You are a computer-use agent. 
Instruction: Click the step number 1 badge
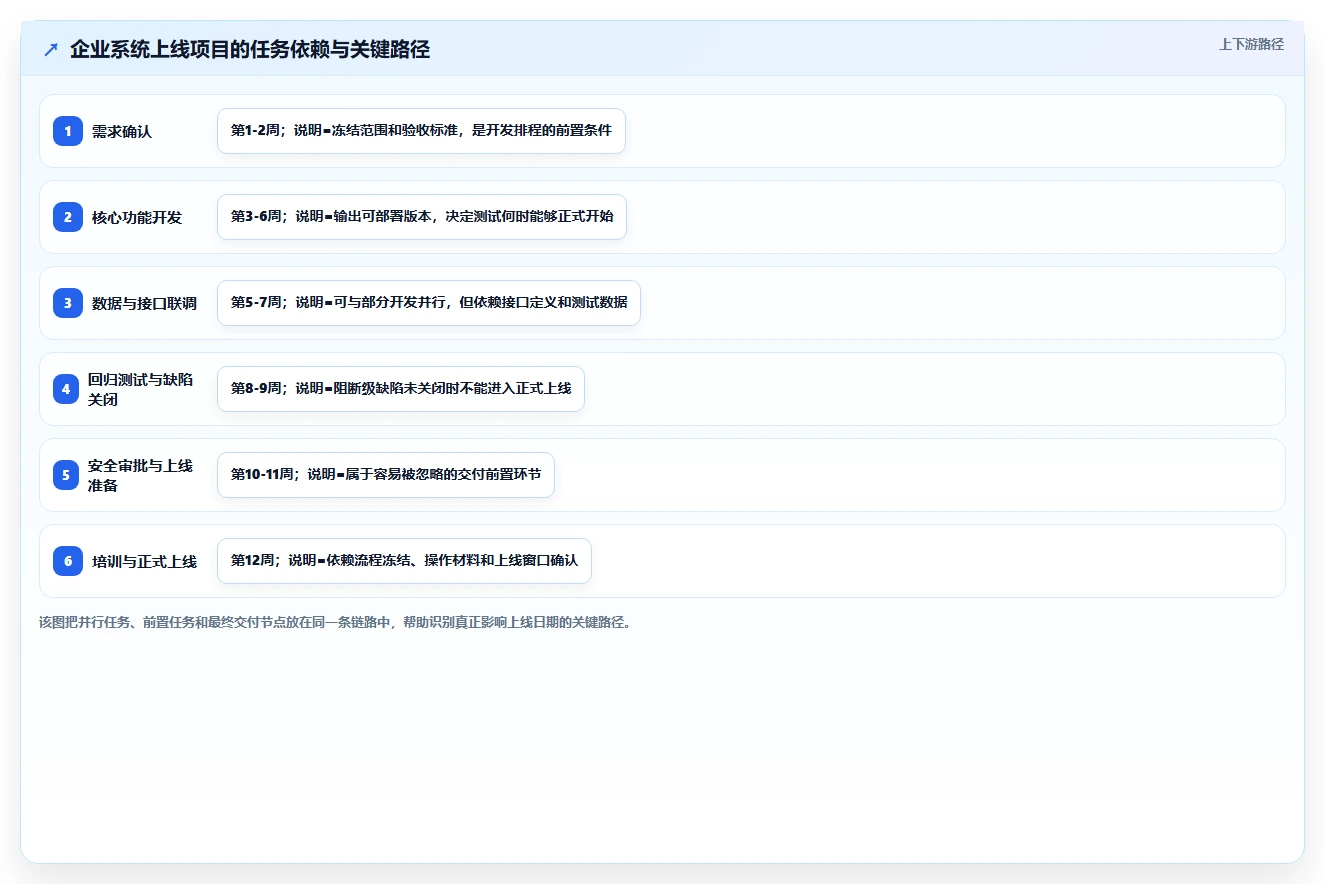point(68,131)
